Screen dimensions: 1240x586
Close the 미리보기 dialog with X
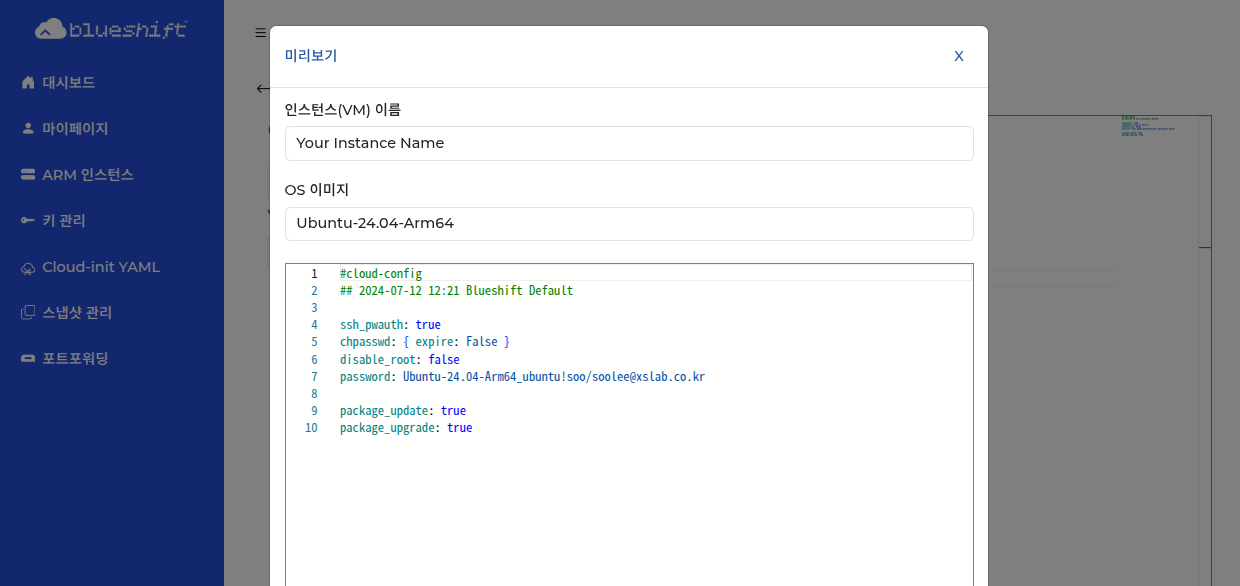958,56
